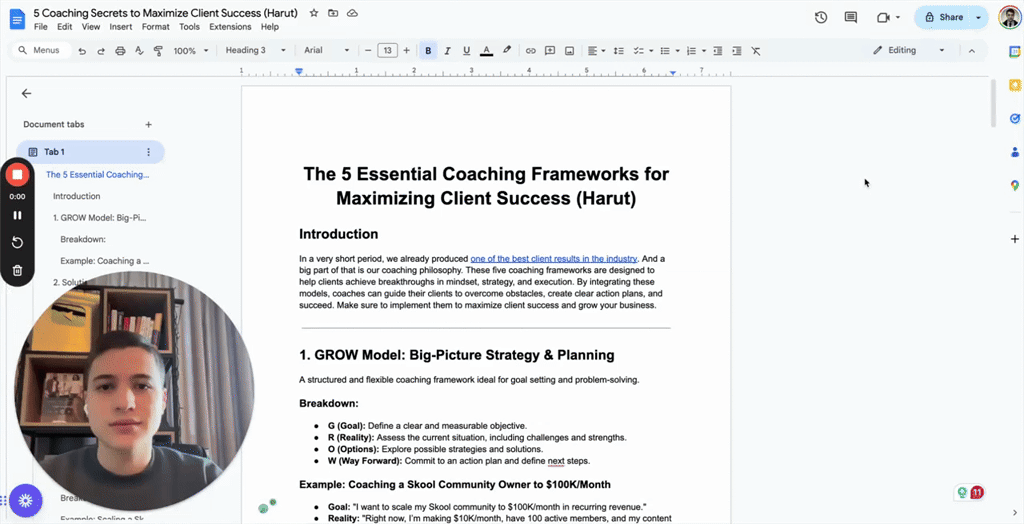The height and width of the screenshot is (524, 1024).
Task: Open Google Calendar side panel
Action: click(x=1014, y=52)
